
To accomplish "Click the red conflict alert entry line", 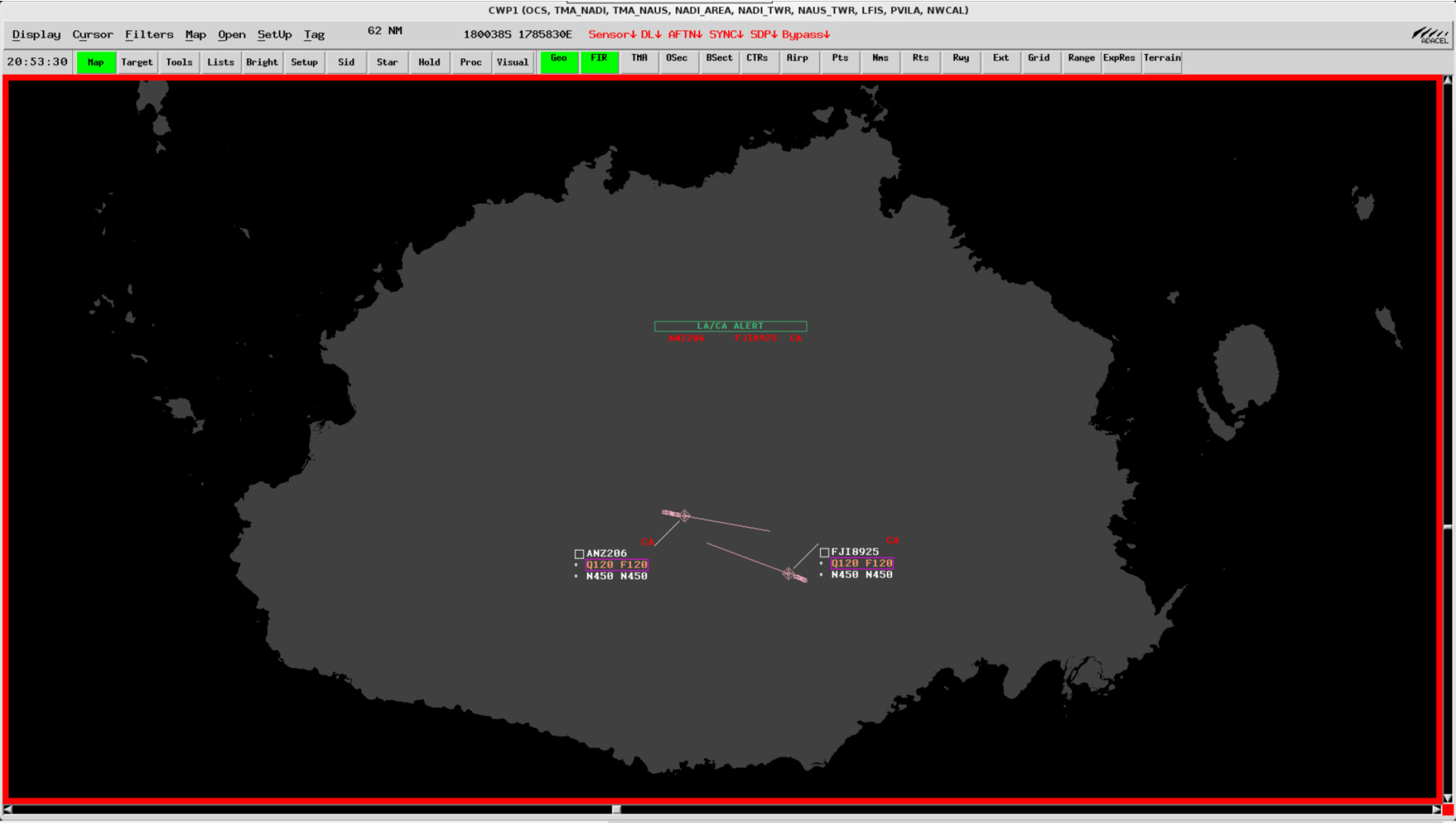I will coord(735,338).
